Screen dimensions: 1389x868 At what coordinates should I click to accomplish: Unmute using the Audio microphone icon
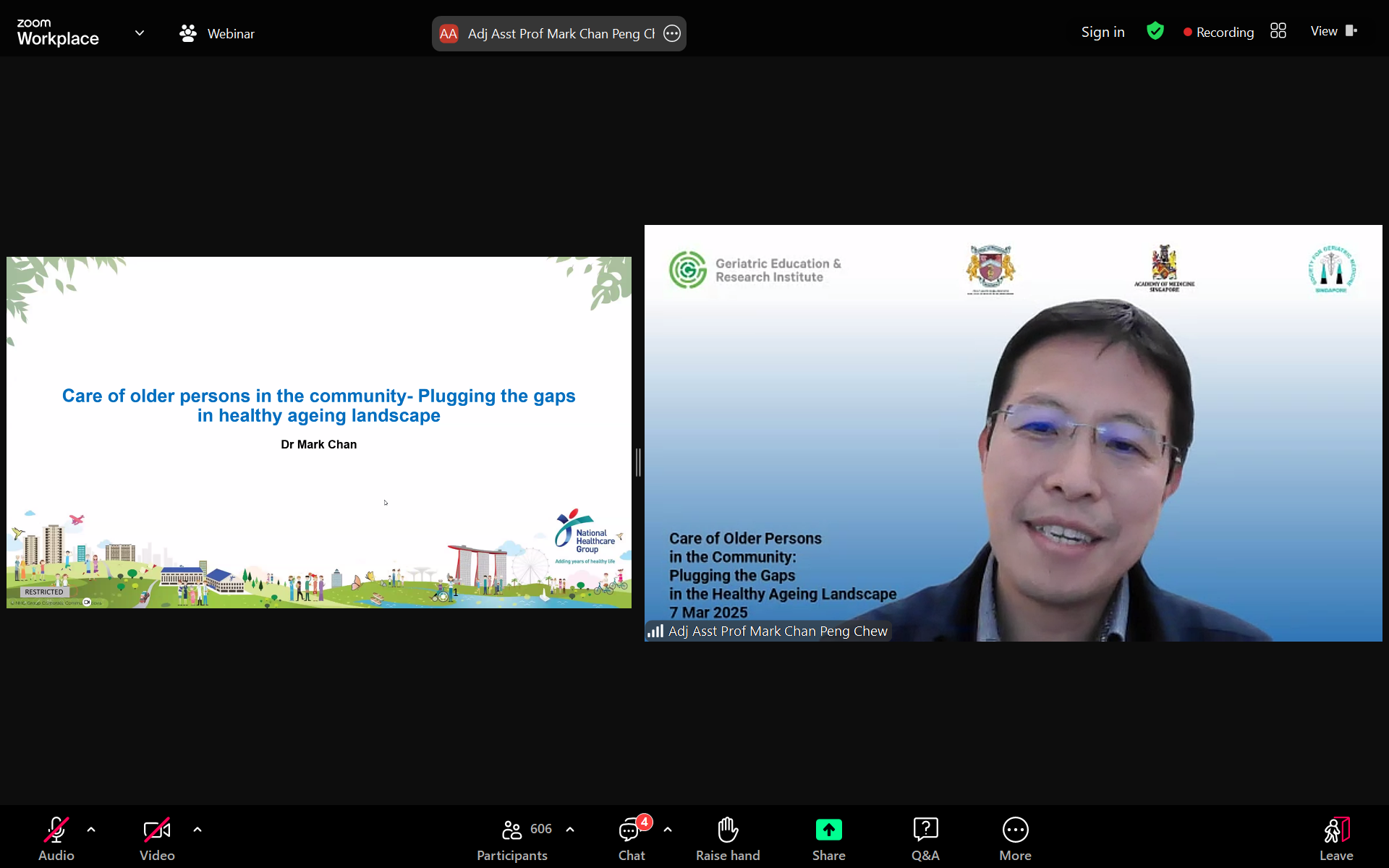(x=56, y=830)
